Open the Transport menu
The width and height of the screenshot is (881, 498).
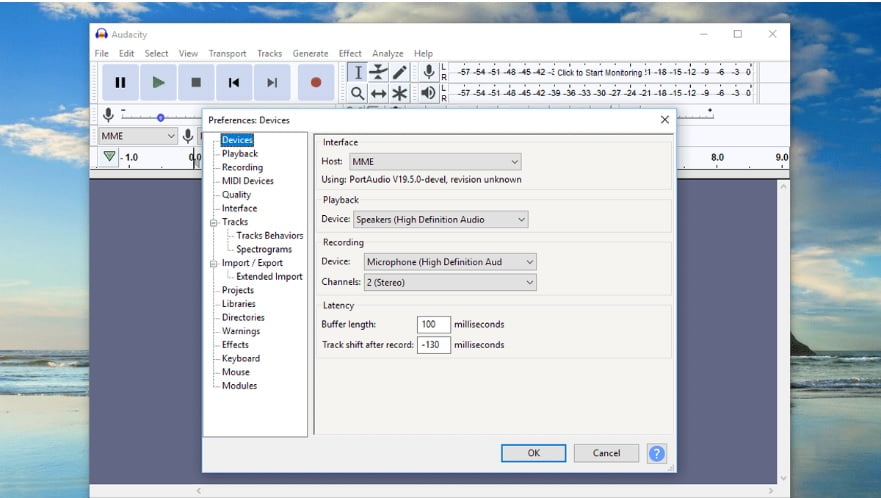(227, 53)
